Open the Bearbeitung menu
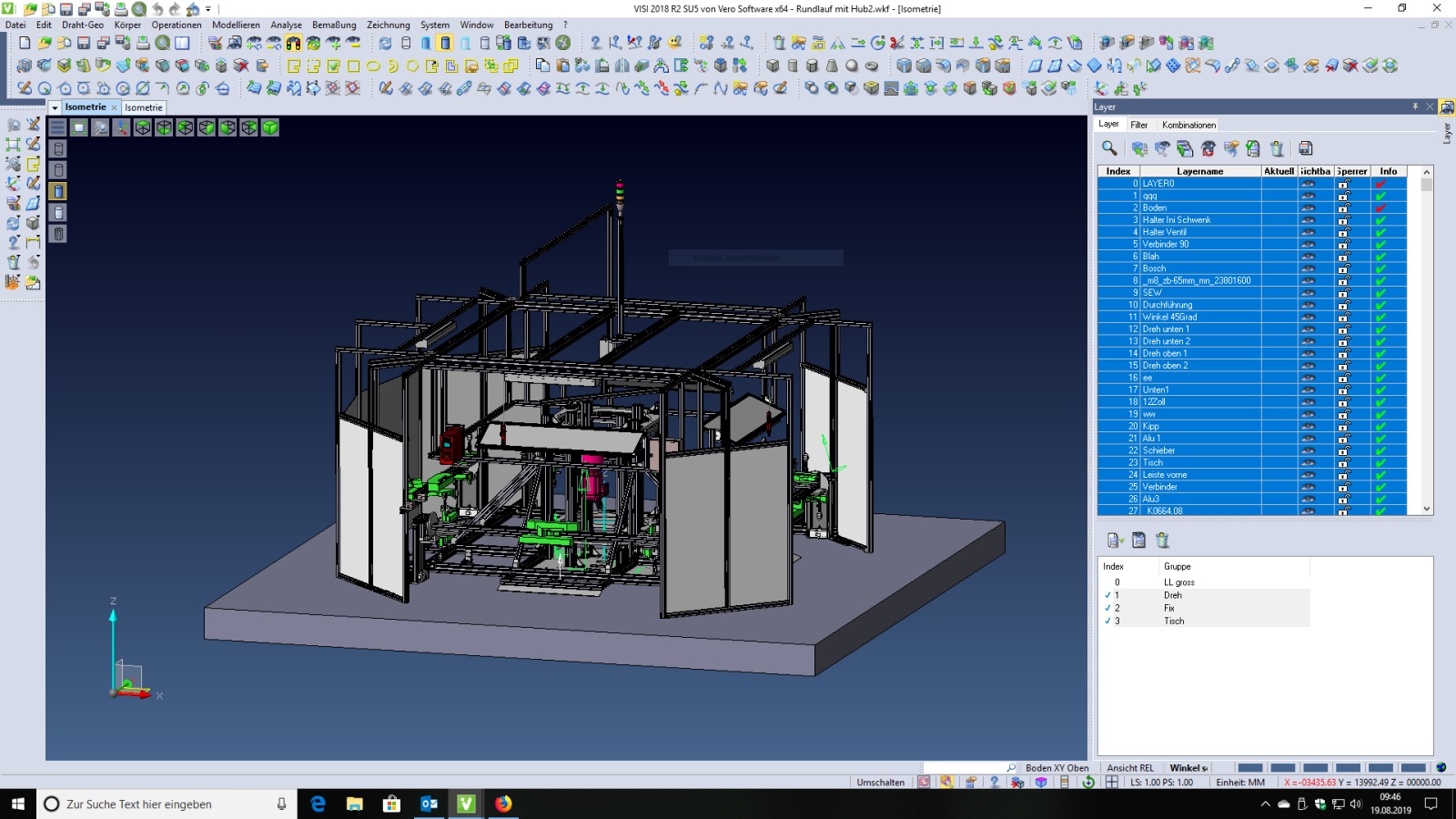The width and height of the screenshot is (1456, 819). pyautogui.click(x=528, y=25)
